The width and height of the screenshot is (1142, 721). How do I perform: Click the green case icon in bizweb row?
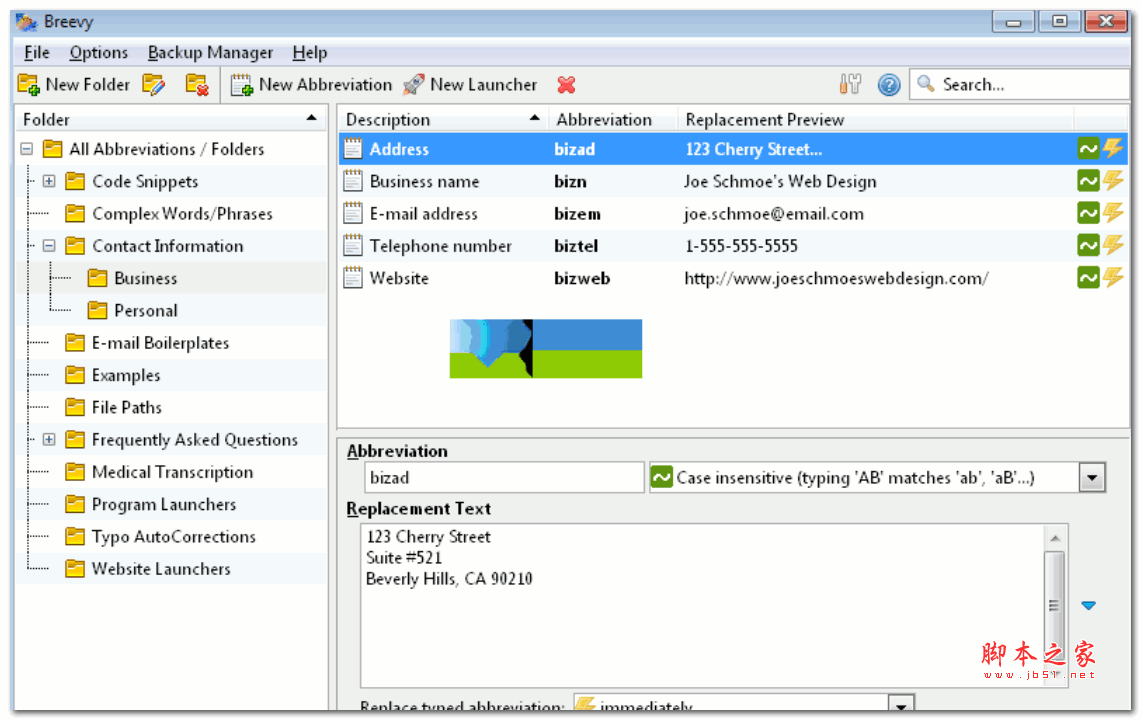coord(1088,277)
